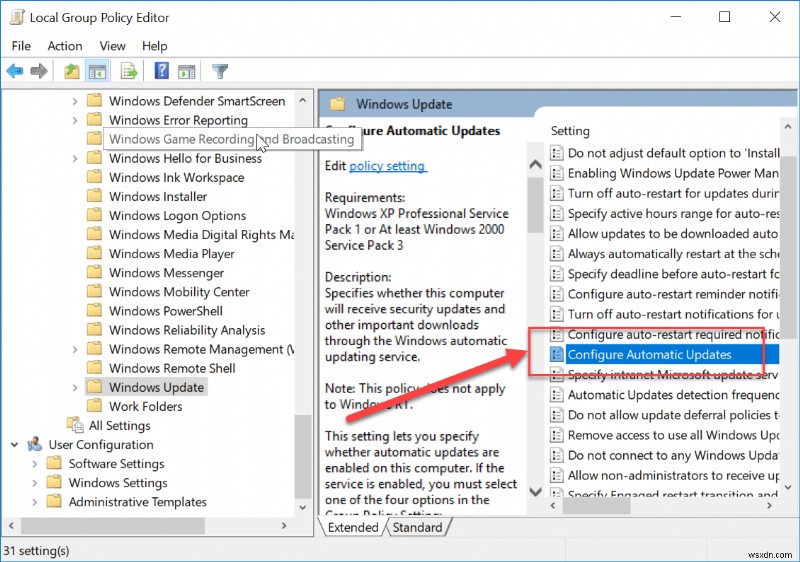Expand Windows Defender SmartScreen node
The width and height of the screenshot is (800, 562).
[75, 101]
